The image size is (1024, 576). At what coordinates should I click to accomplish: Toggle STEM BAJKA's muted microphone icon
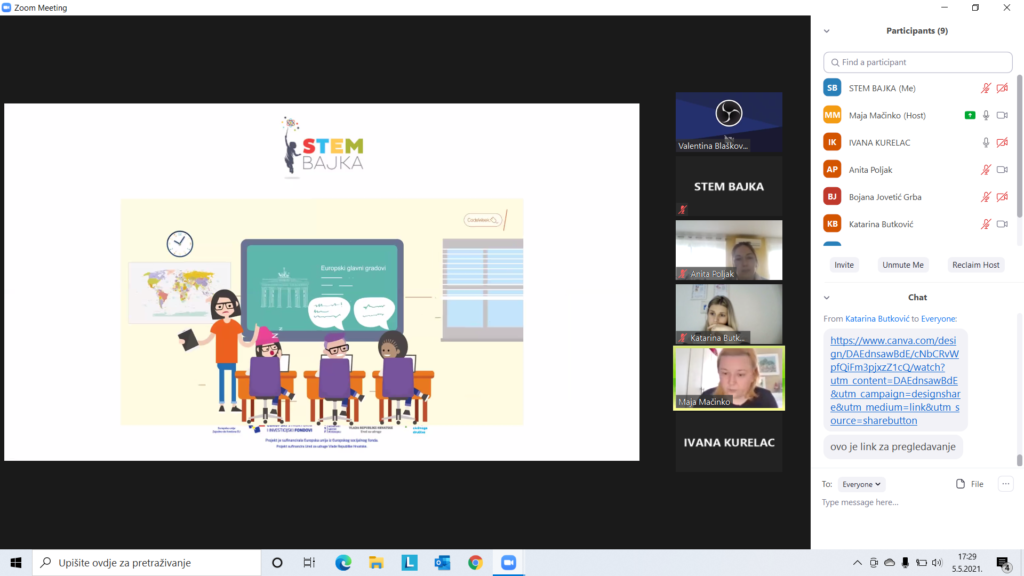986,88
